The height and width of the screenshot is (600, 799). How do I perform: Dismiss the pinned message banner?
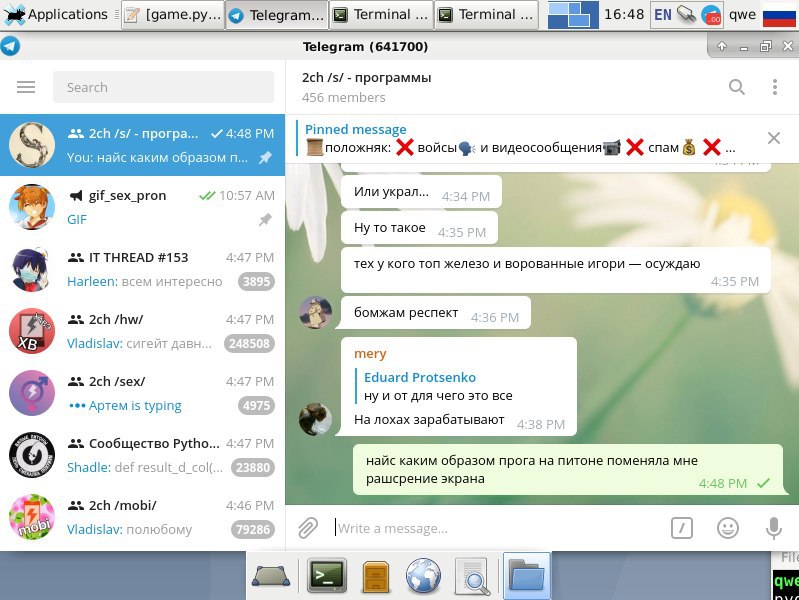point(774,138)
